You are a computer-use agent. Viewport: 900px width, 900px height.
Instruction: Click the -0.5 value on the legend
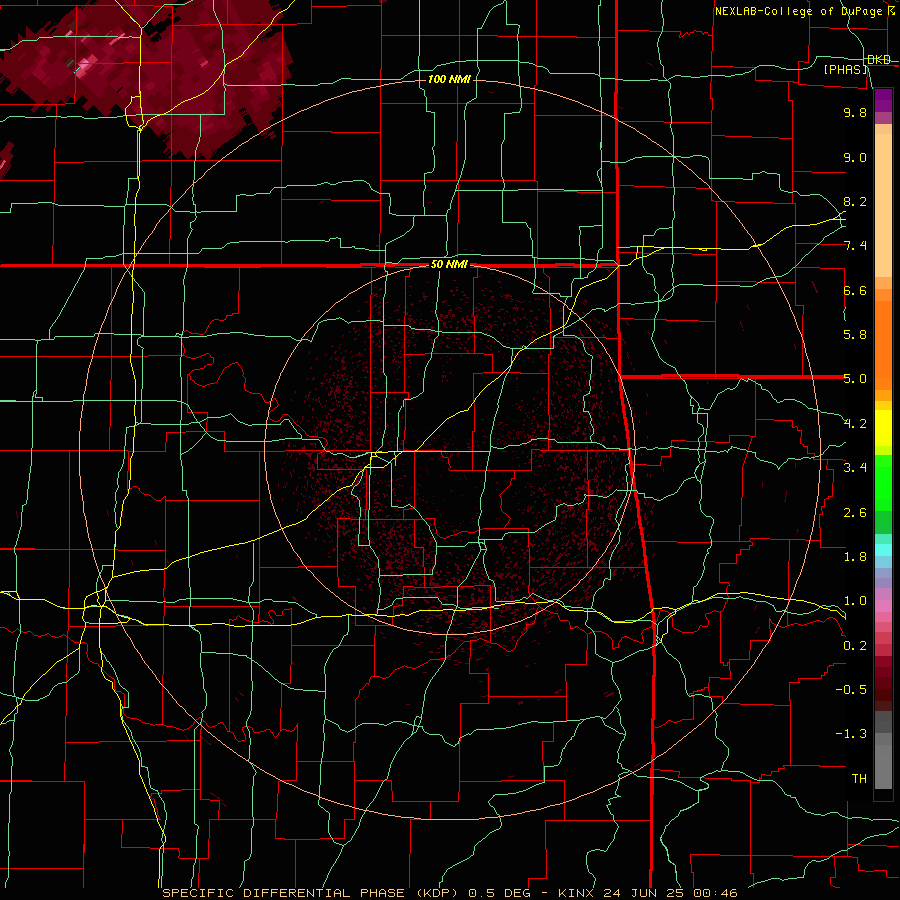851,690
